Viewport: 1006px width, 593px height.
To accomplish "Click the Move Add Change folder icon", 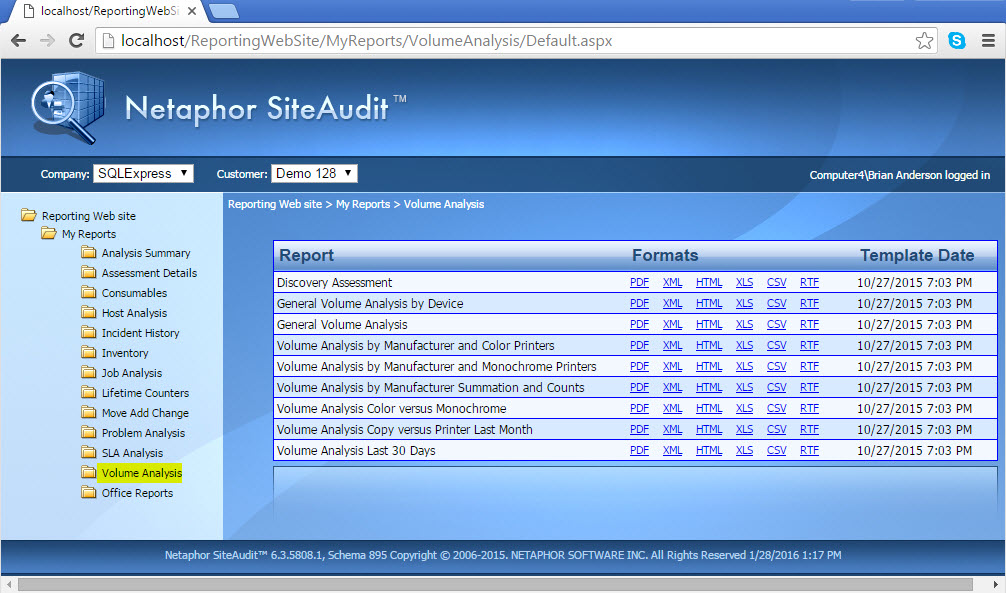I will [89, 412].
